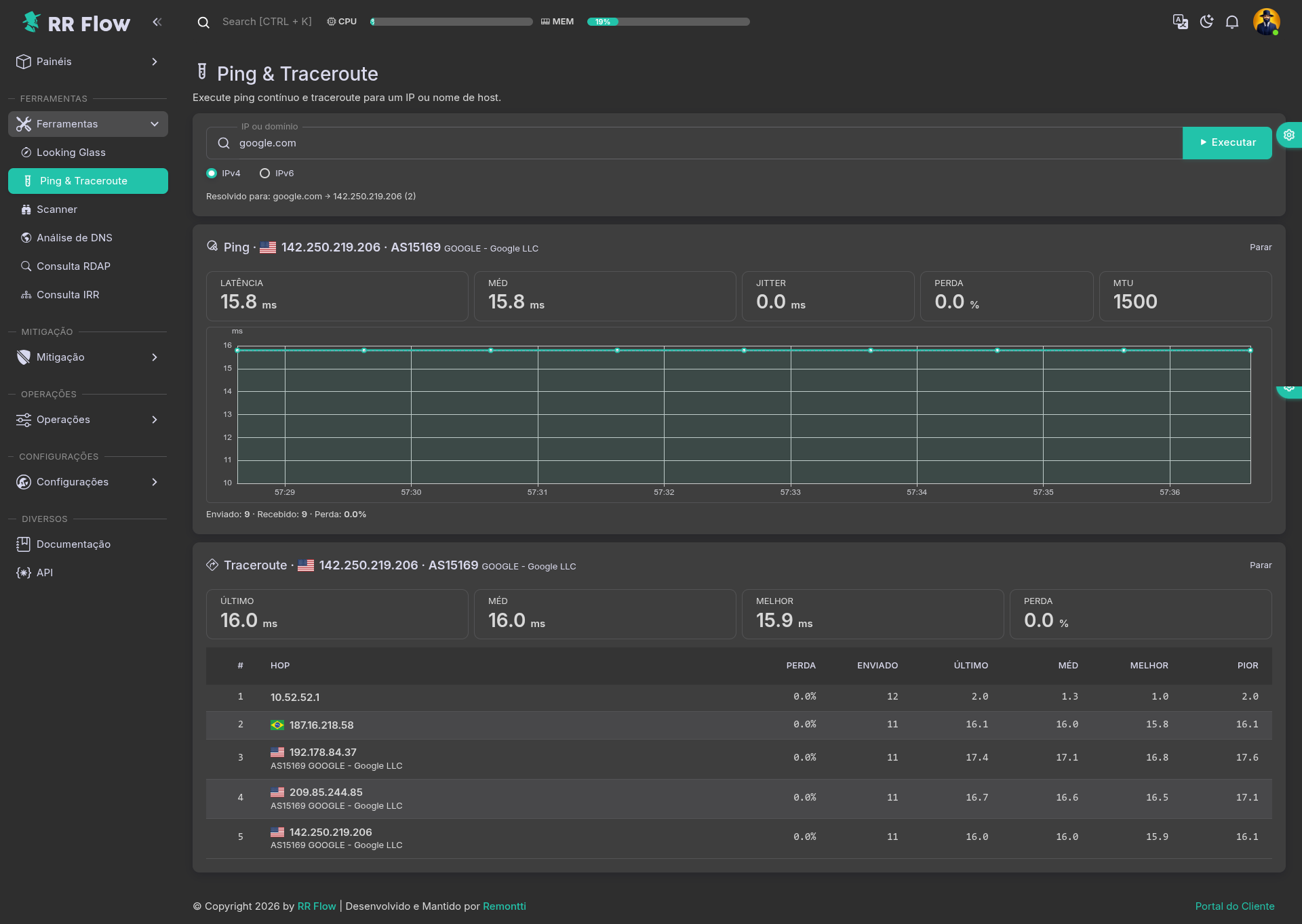Collapse the sidebar with double-chevron icon

pyautogui.click(x=157, y=22)
